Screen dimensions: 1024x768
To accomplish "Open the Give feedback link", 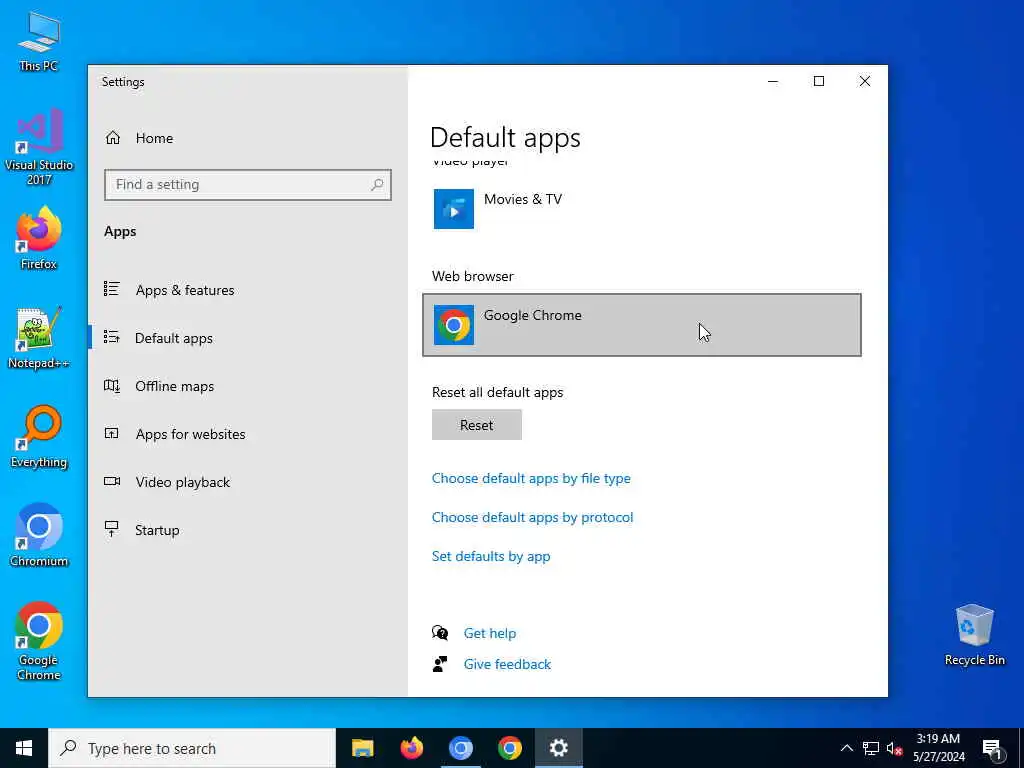I will [507, 664].
